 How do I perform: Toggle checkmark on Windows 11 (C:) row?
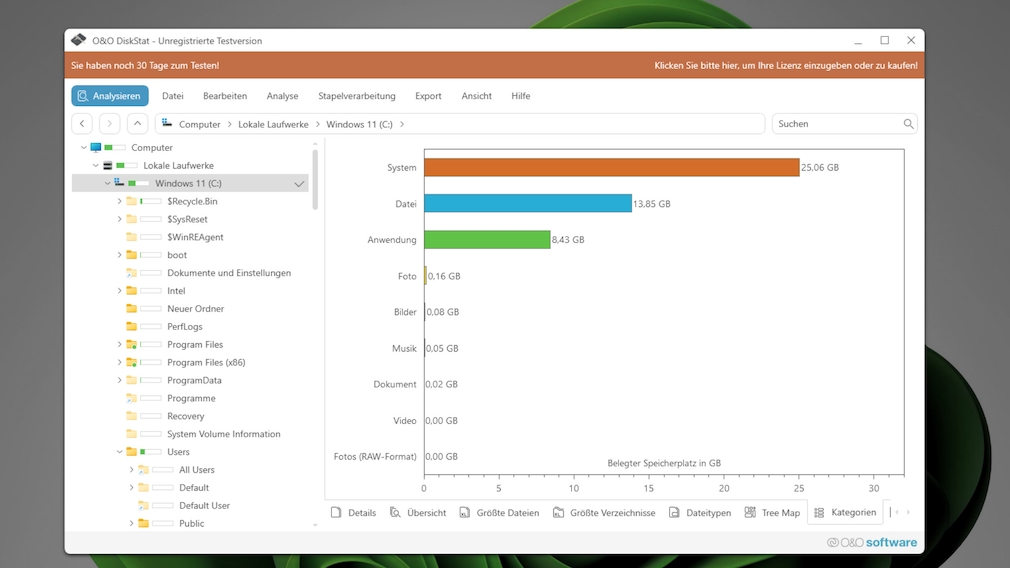(299, 184)
